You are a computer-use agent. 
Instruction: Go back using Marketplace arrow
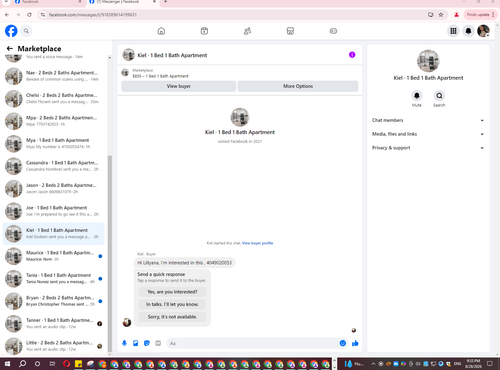coord(10,49)
